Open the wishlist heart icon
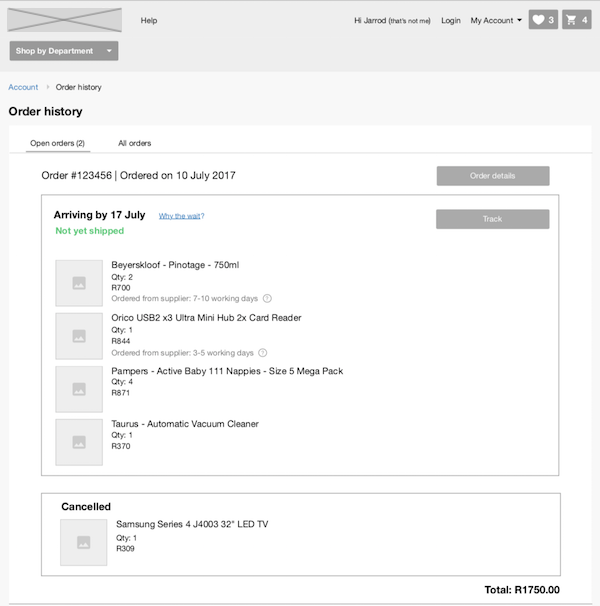 pyautogui.click(x=543, y=20)
